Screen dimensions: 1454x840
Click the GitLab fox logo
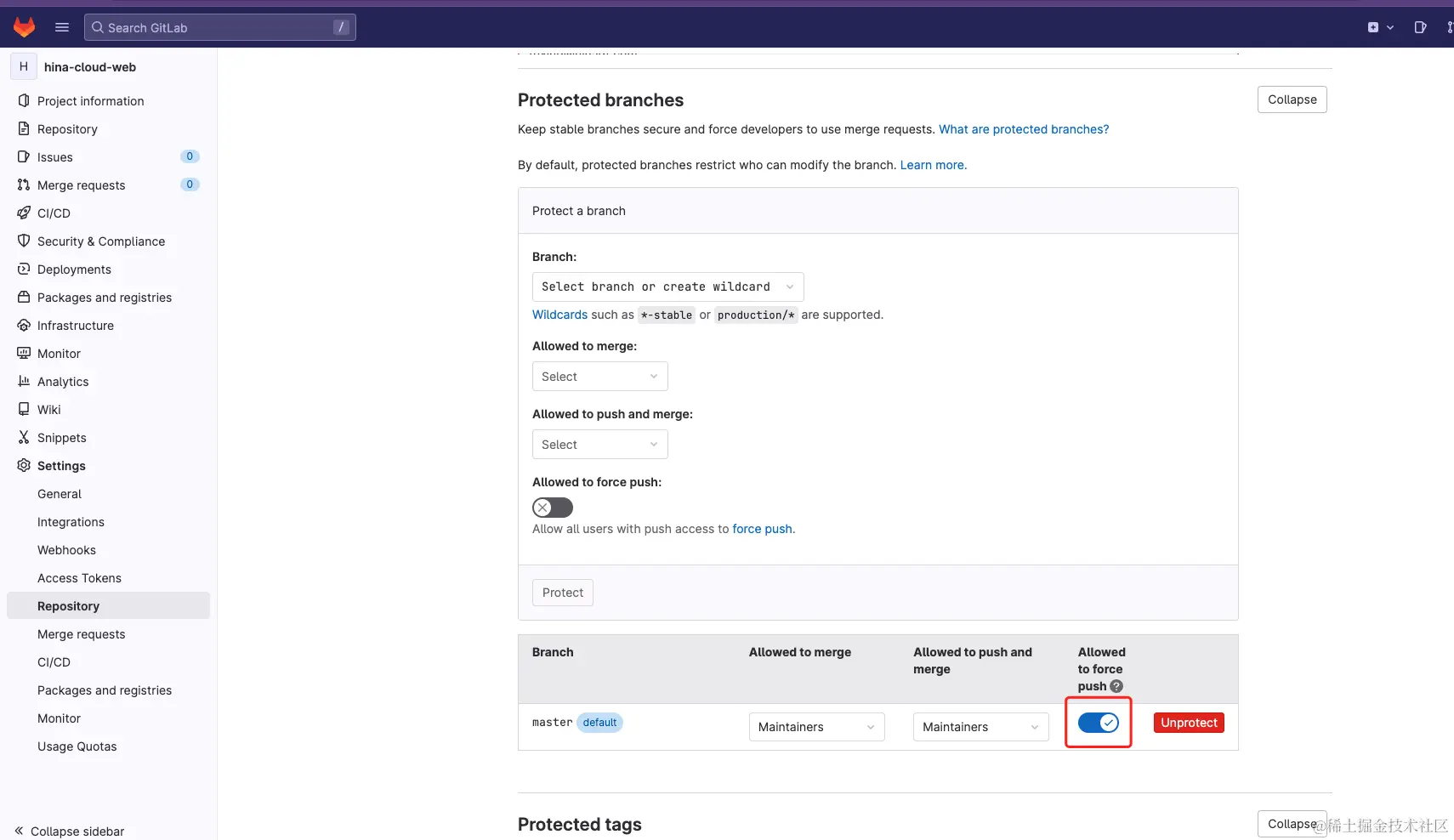[x=25, y=27]
